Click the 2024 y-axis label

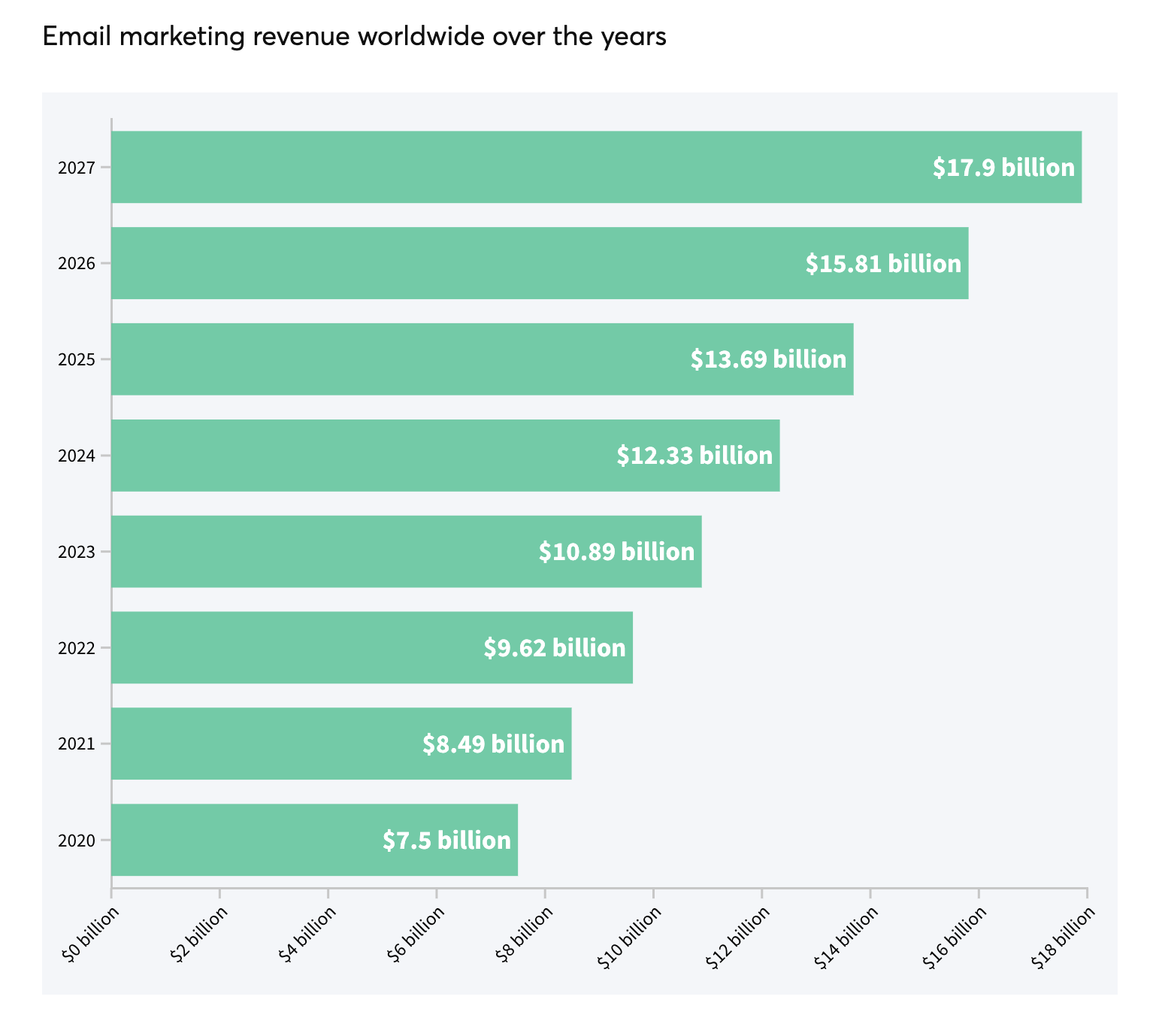77,456
